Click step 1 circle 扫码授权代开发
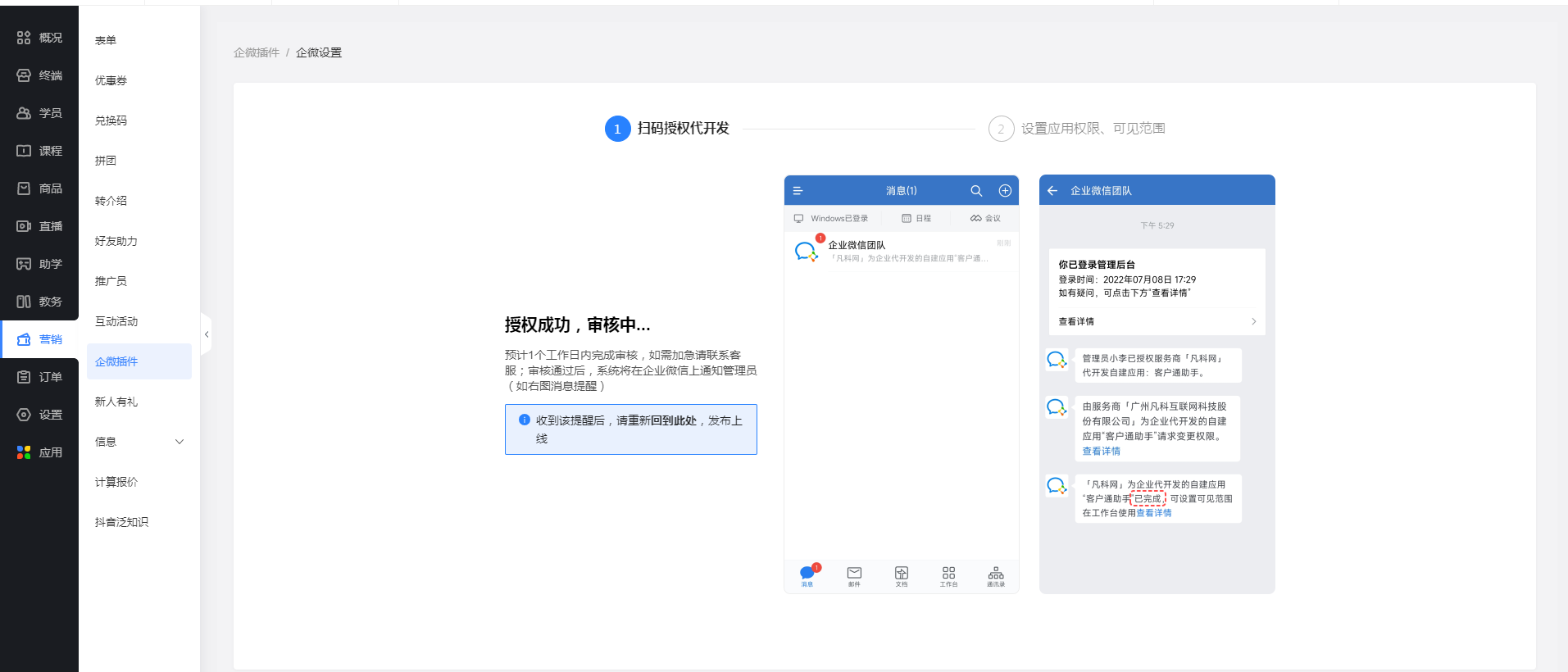Viewport: 1568px width, 672px height. tap(617, 129)
